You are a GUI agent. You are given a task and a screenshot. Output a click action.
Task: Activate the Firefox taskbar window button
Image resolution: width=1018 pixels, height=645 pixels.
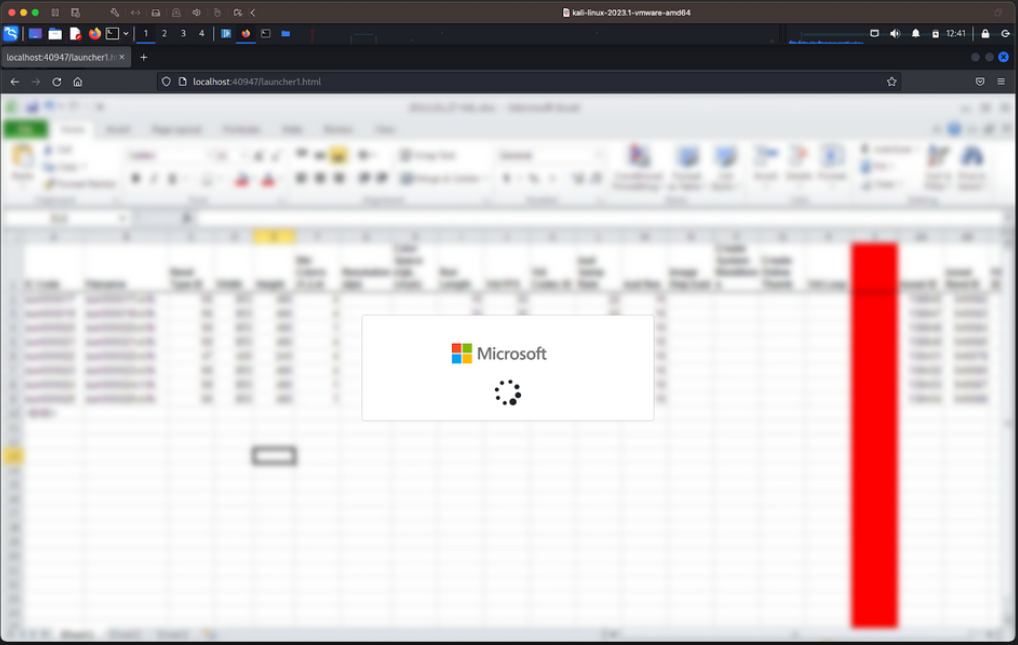pos(246,33)
